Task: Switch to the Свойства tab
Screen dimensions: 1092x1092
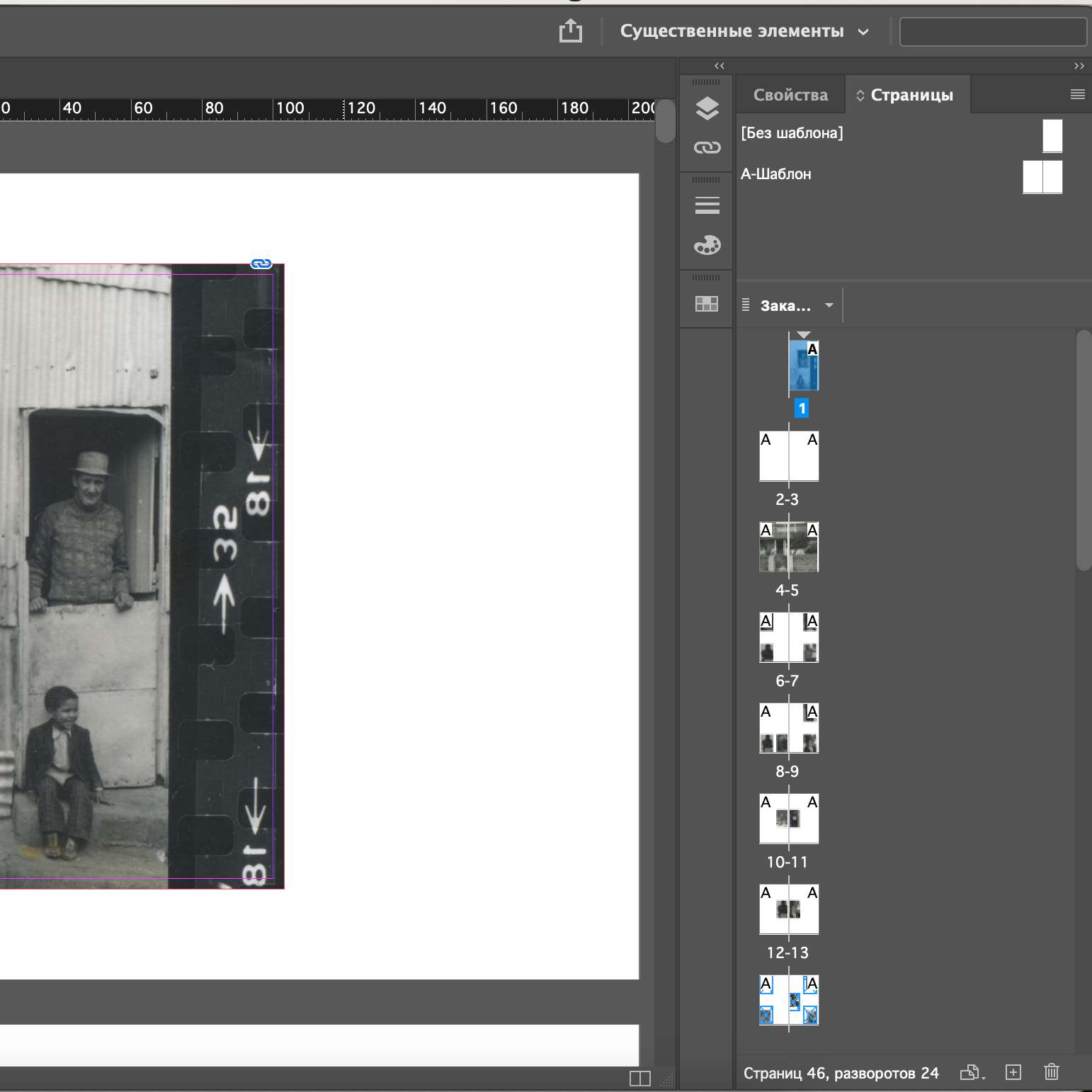Action: 790,95
